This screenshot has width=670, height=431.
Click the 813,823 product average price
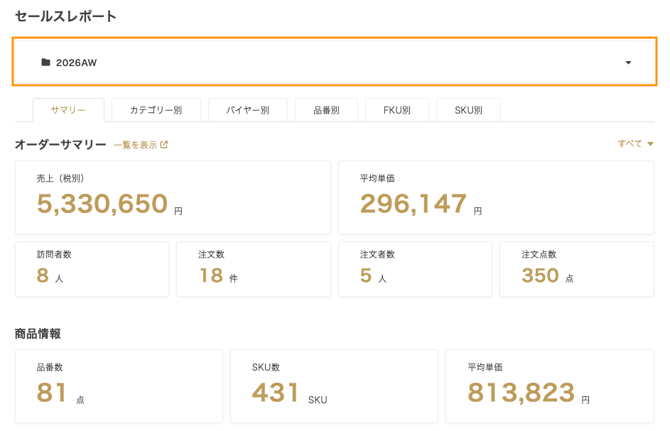(x=521, y=393)
